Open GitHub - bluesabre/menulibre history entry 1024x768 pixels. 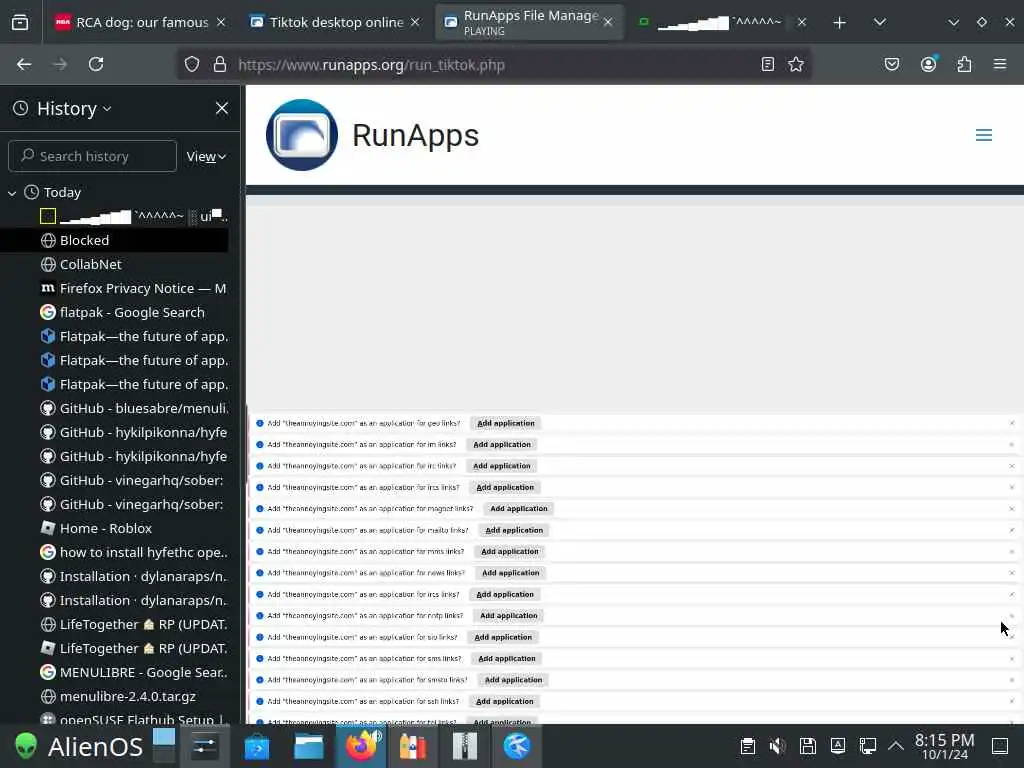(x=114, y=408)
